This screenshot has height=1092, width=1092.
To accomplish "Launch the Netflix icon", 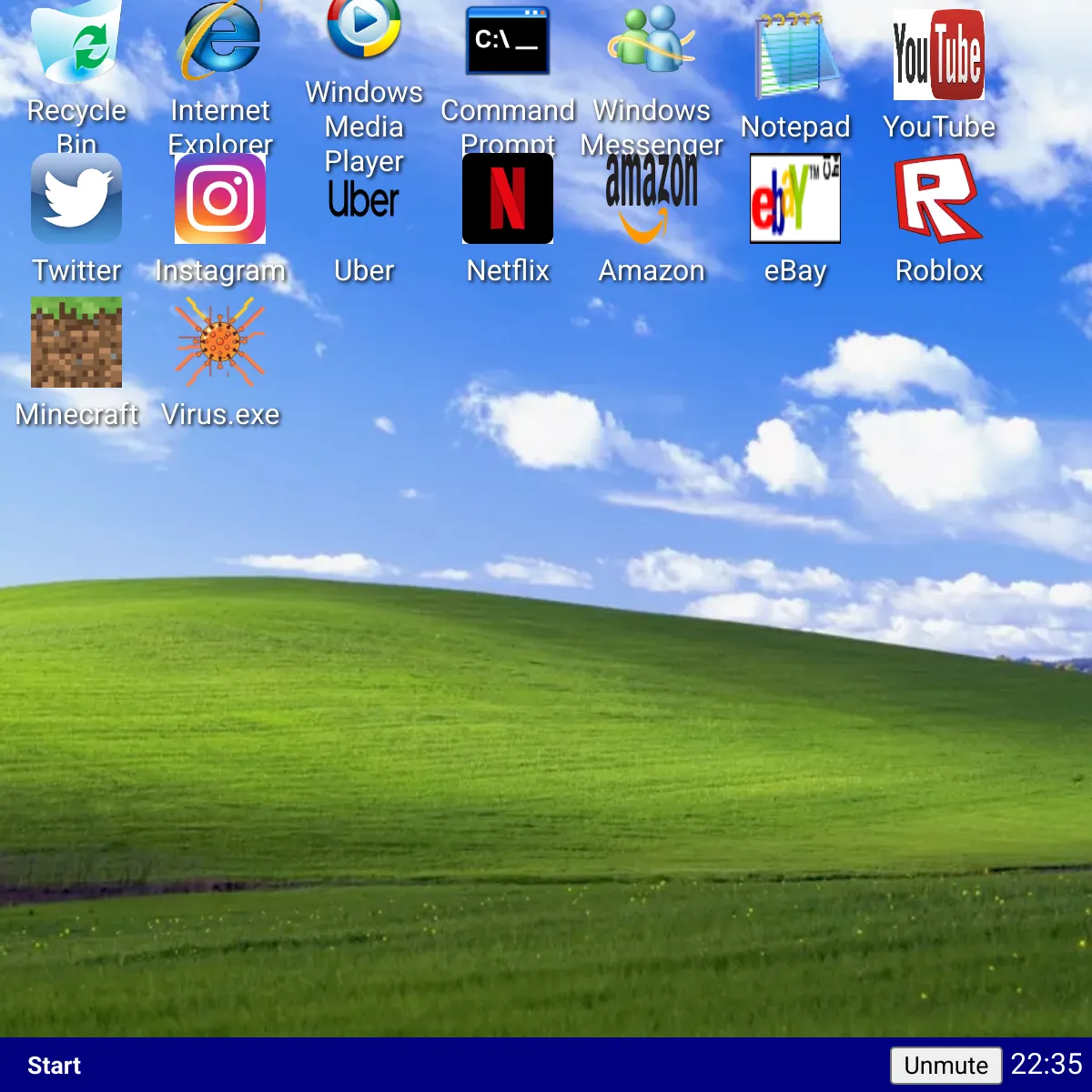I will coord(508,198).
